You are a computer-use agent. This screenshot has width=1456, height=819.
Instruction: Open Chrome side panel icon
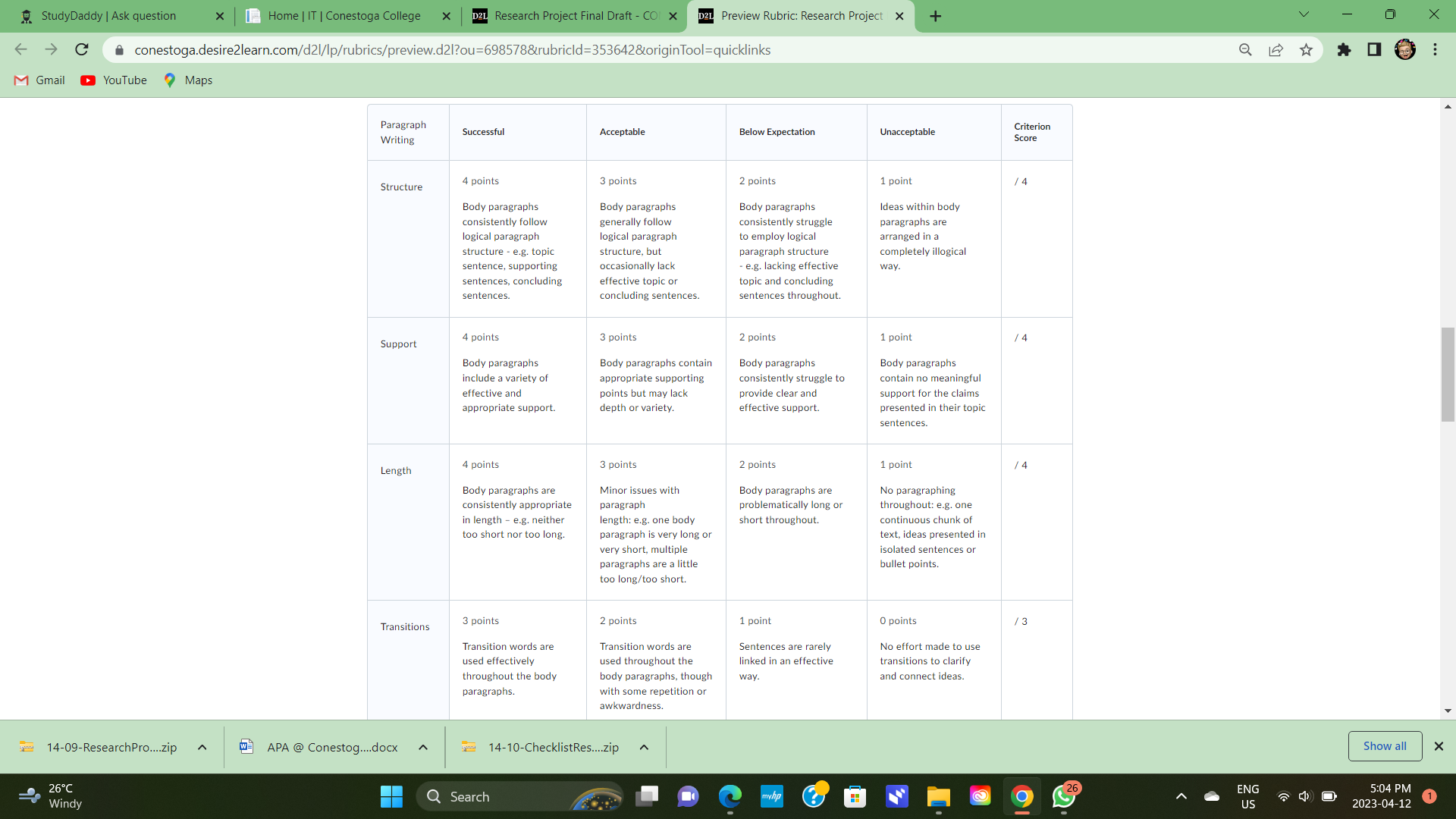[x=1374, y=50]
